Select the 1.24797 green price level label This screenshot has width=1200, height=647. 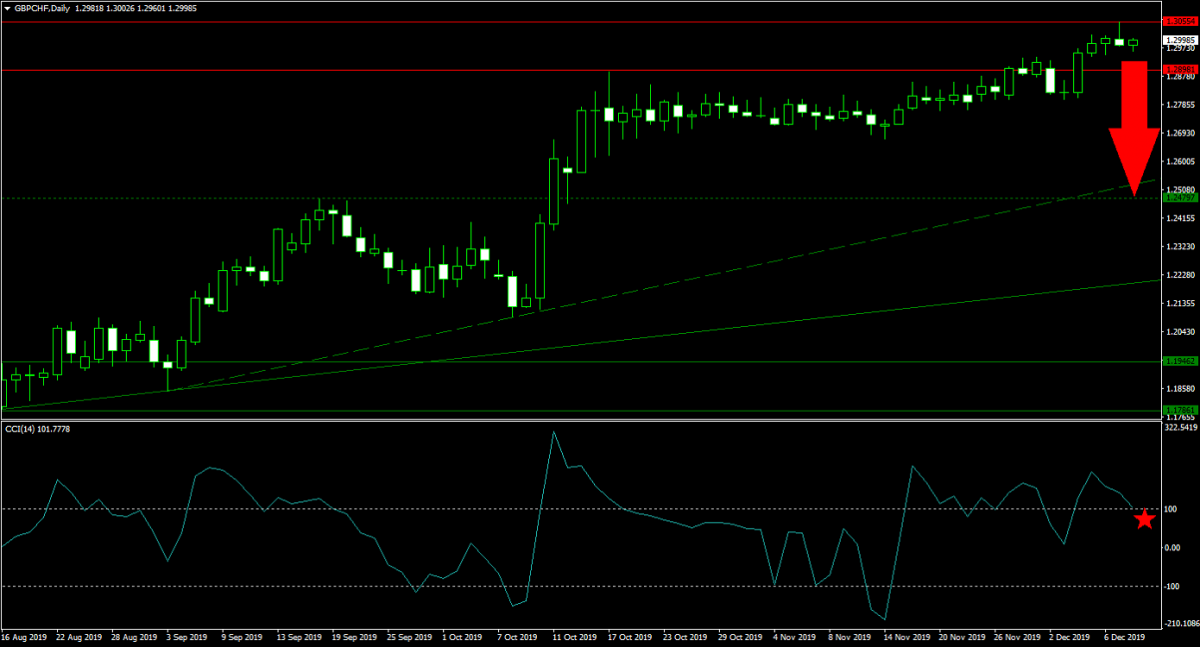pos(1180,198)
